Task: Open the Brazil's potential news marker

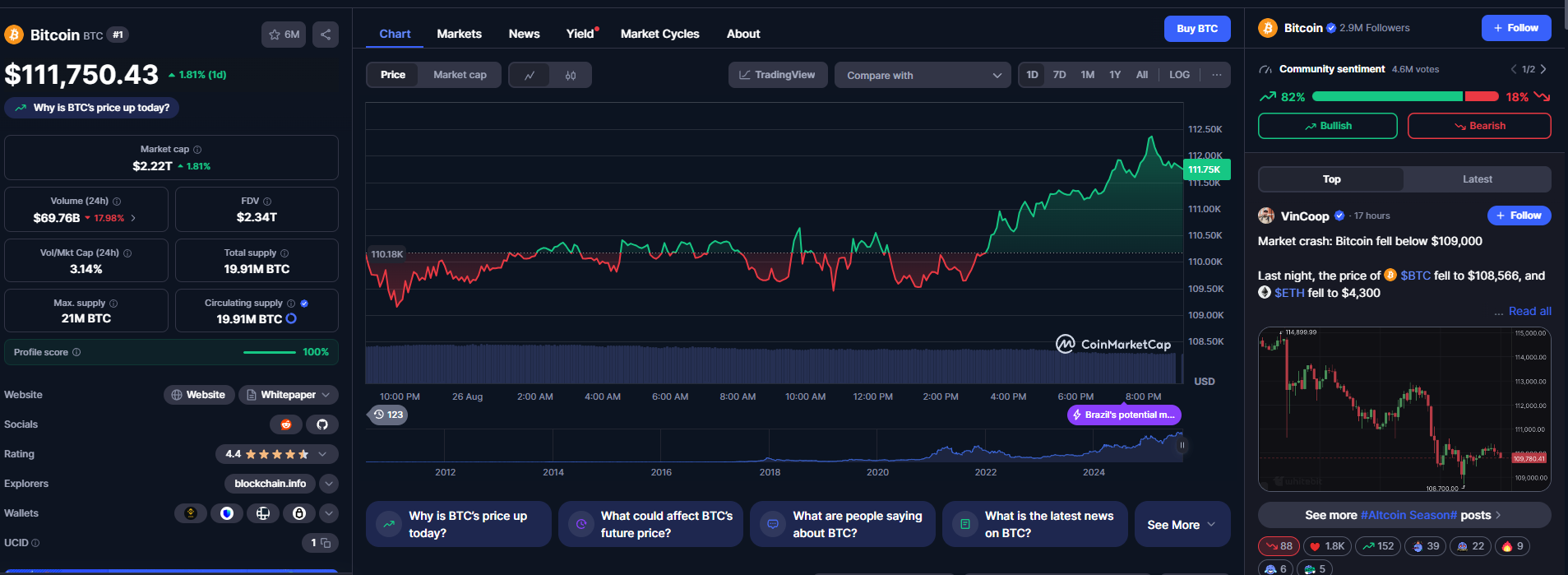Action: click(x=1124, y=415)
